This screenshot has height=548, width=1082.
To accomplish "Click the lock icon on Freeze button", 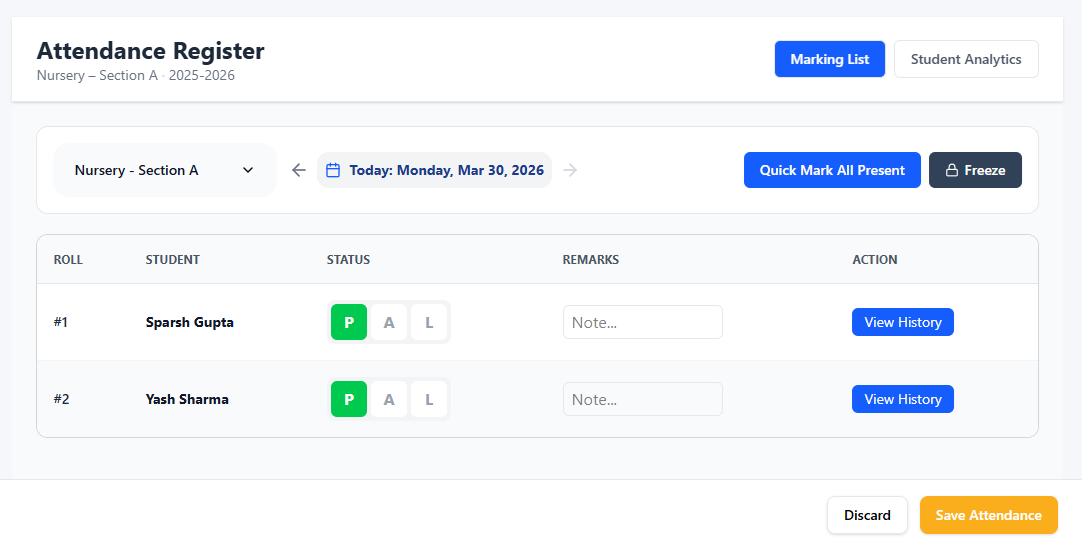I will point(952,170).
